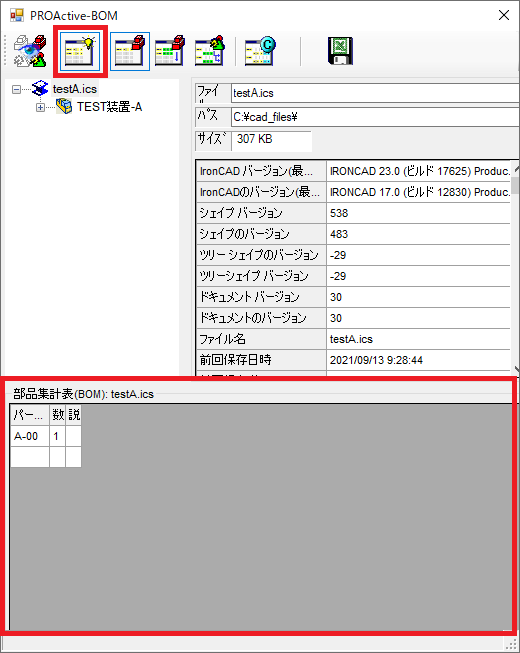Select the IRONCAD 17.0 version value
Viewport: 520px width, 653px height.
[418, 192]
